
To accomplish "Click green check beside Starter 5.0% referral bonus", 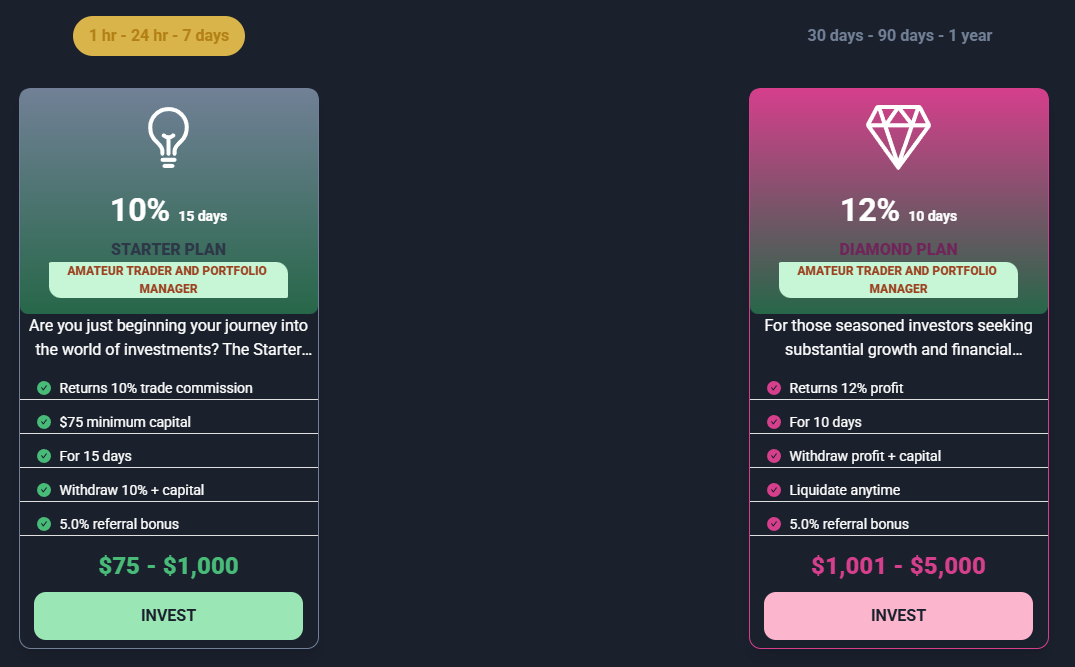I will pyautogui.click(x=44, y=524).
